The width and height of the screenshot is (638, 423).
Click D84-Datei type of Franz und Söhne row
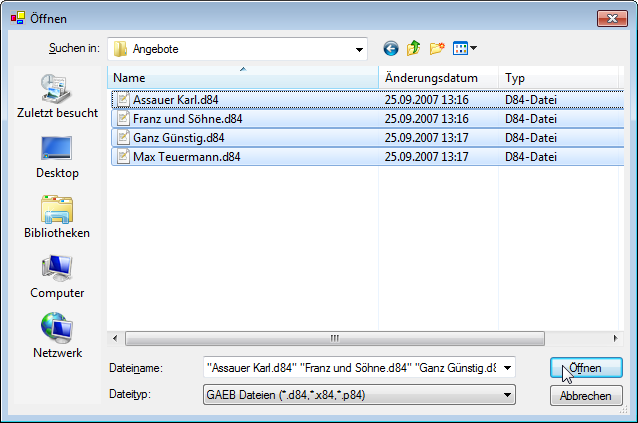531,119
